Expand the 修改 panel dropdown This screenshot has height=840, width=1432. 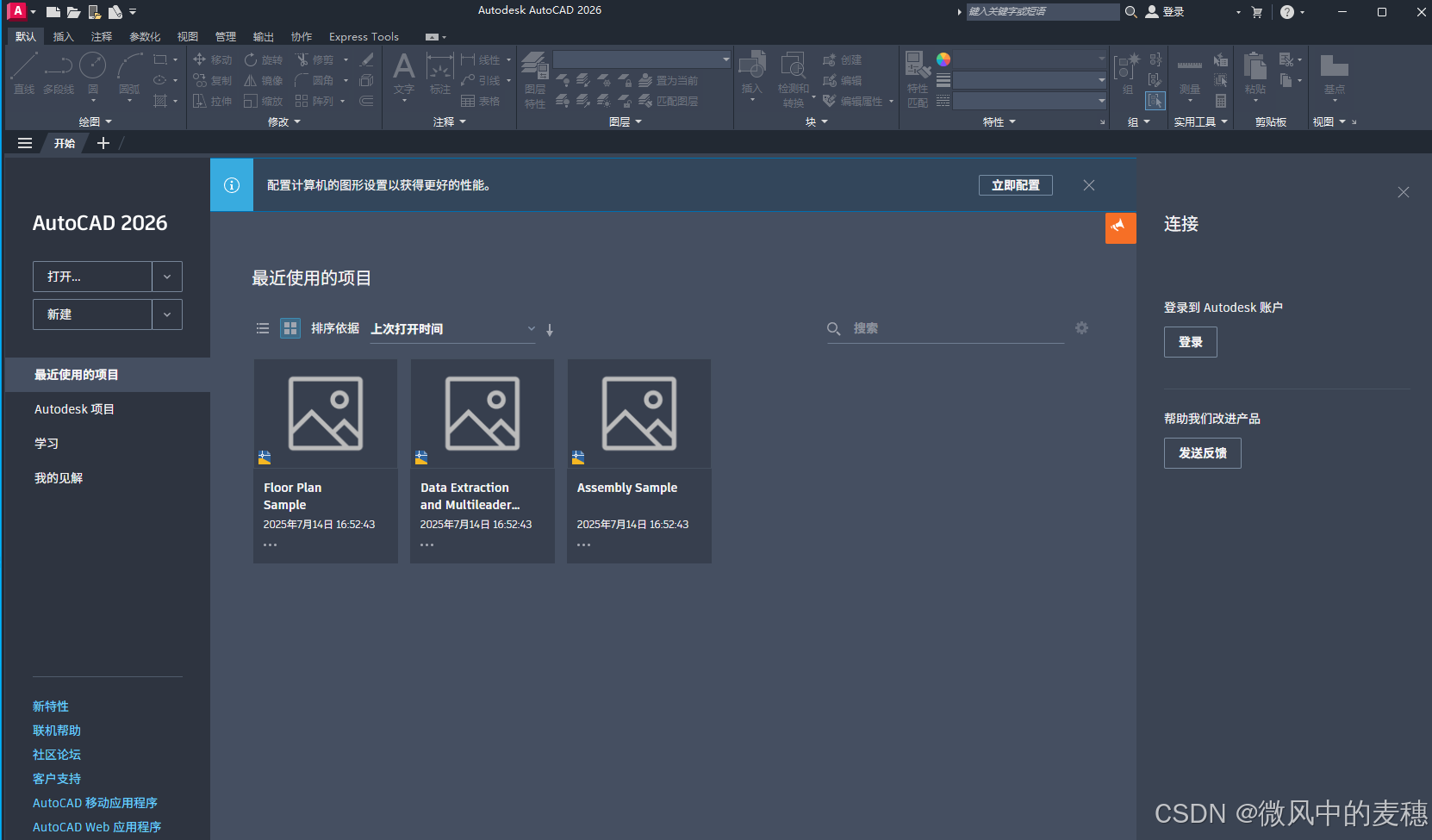coord(284,122)
